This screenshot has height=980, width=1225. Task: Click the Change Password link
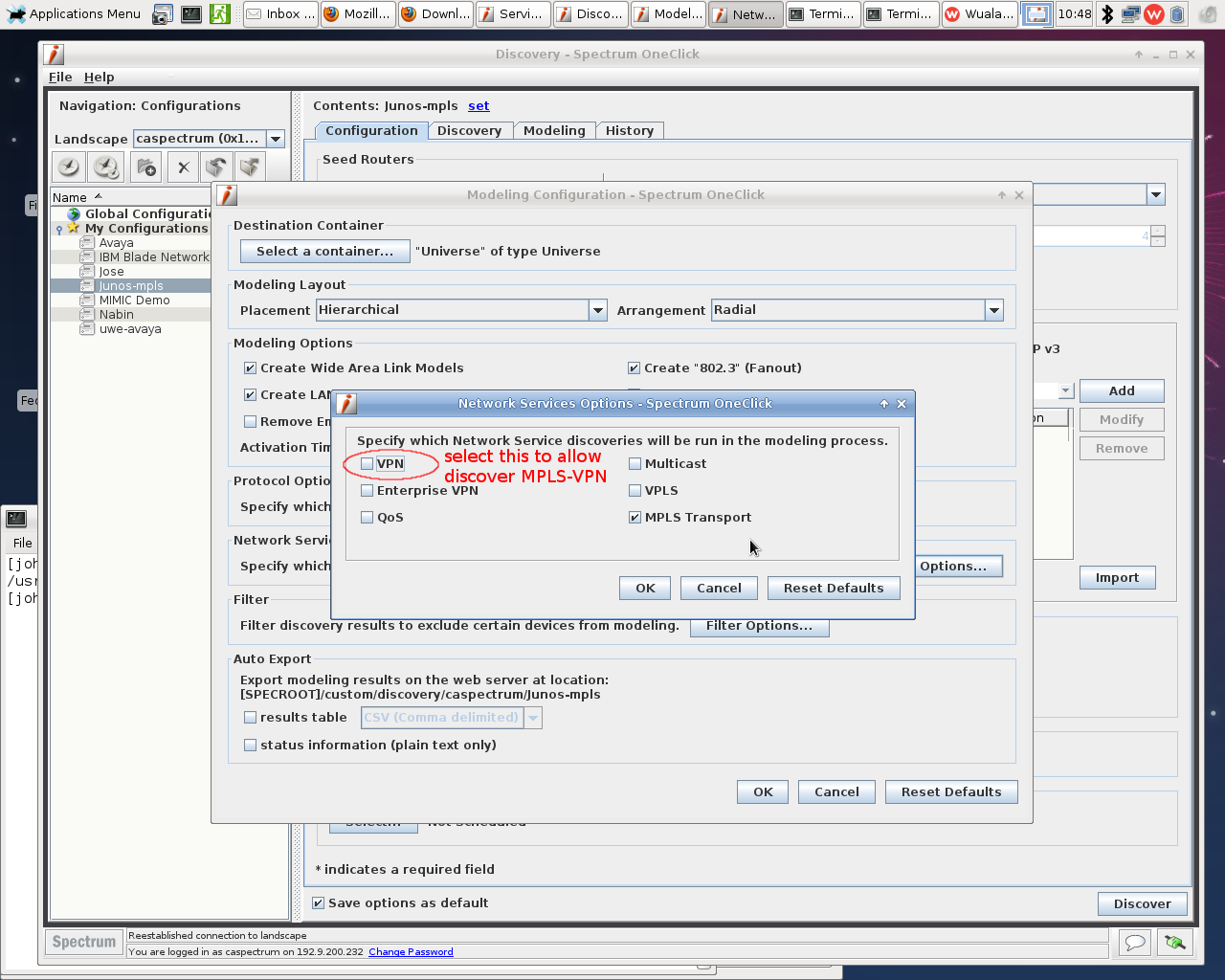411,952
